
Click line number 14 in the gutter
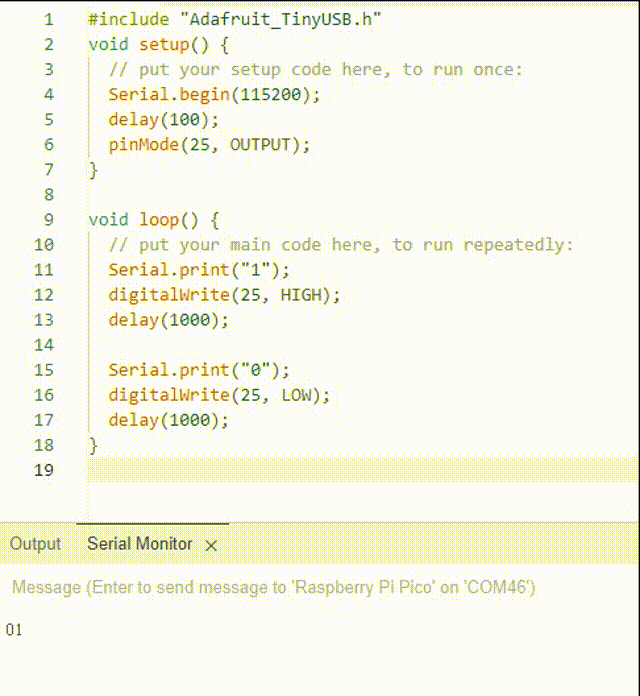click(x=43, y=345)
